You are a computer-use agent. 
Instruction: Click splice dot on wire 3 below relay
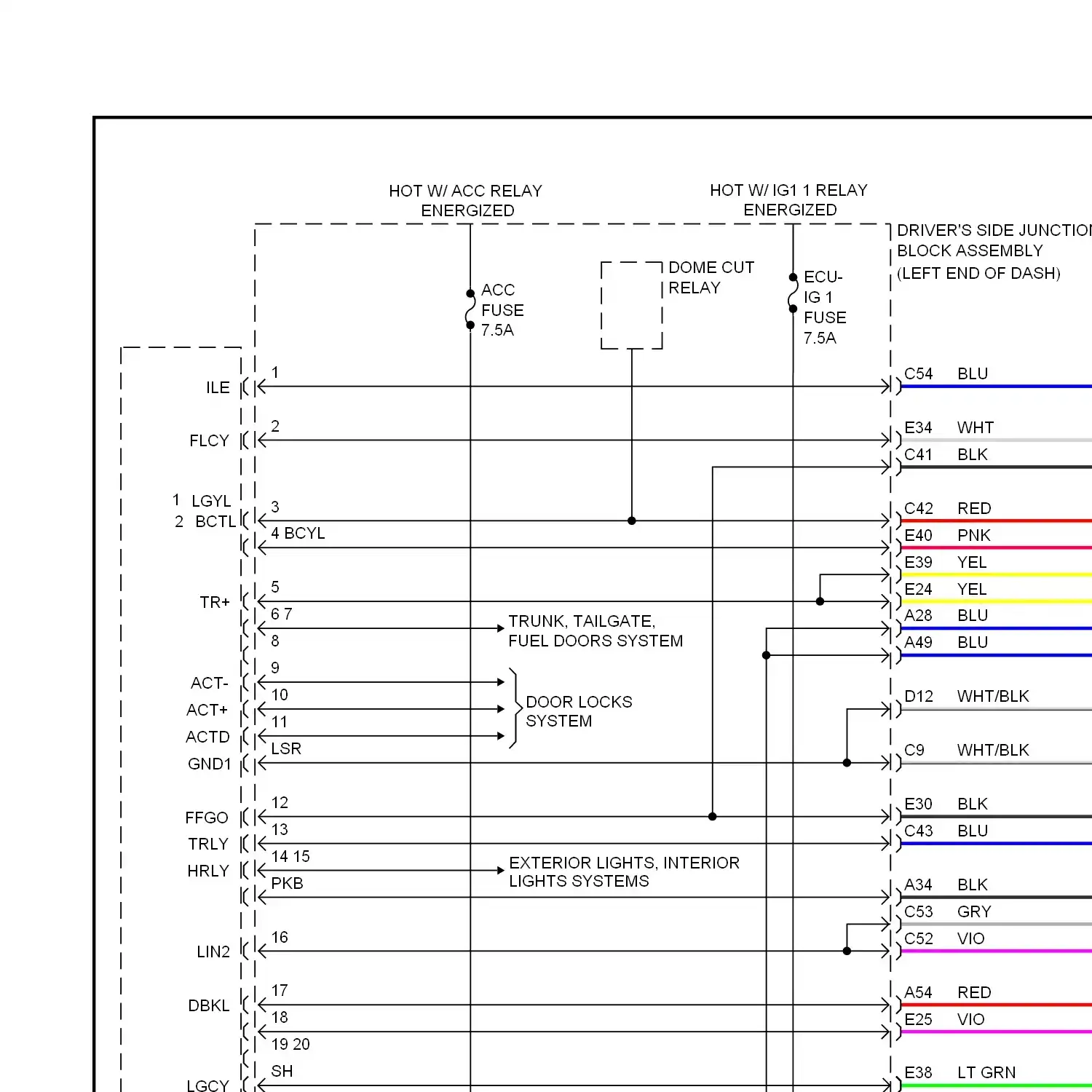click(632, 521)
